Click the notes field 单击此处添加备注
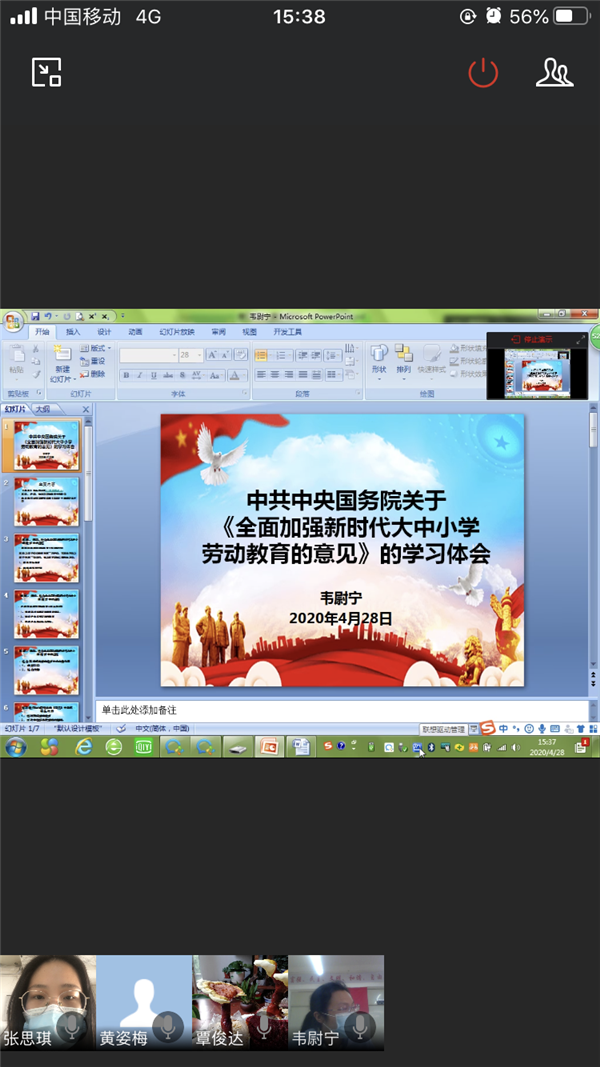 click(x=340, y=710)
